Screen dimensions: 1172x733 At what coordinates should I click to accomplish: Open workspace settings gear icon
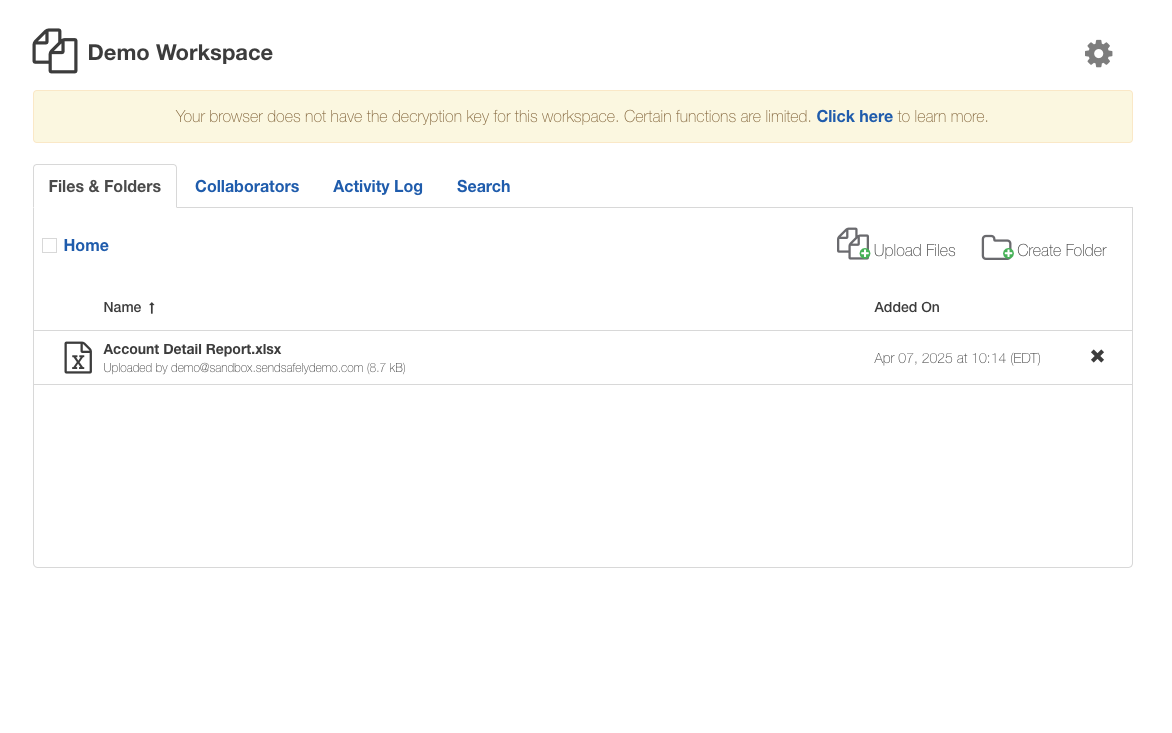[1098, 54]
